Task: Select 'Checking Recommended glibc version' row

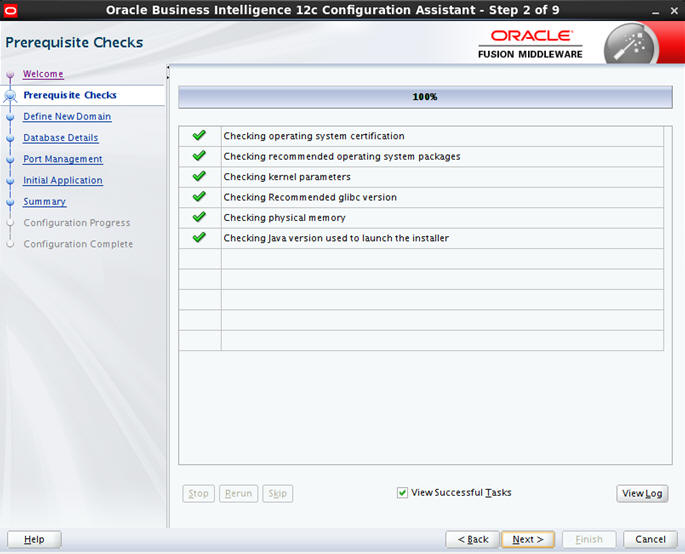Action: [x=310, y=197]
